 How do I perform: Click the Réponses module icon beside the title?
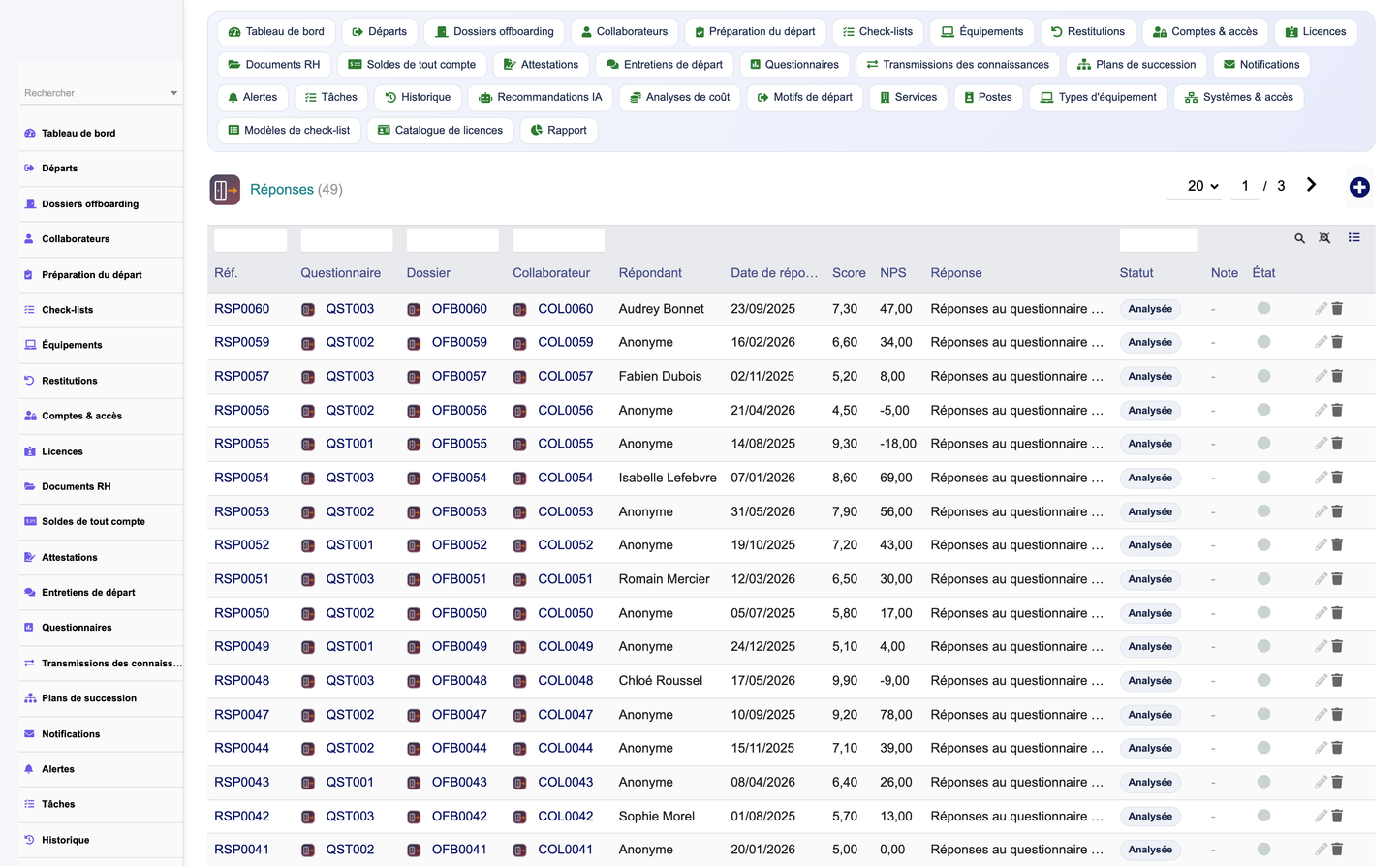click(x=225, y=190)
